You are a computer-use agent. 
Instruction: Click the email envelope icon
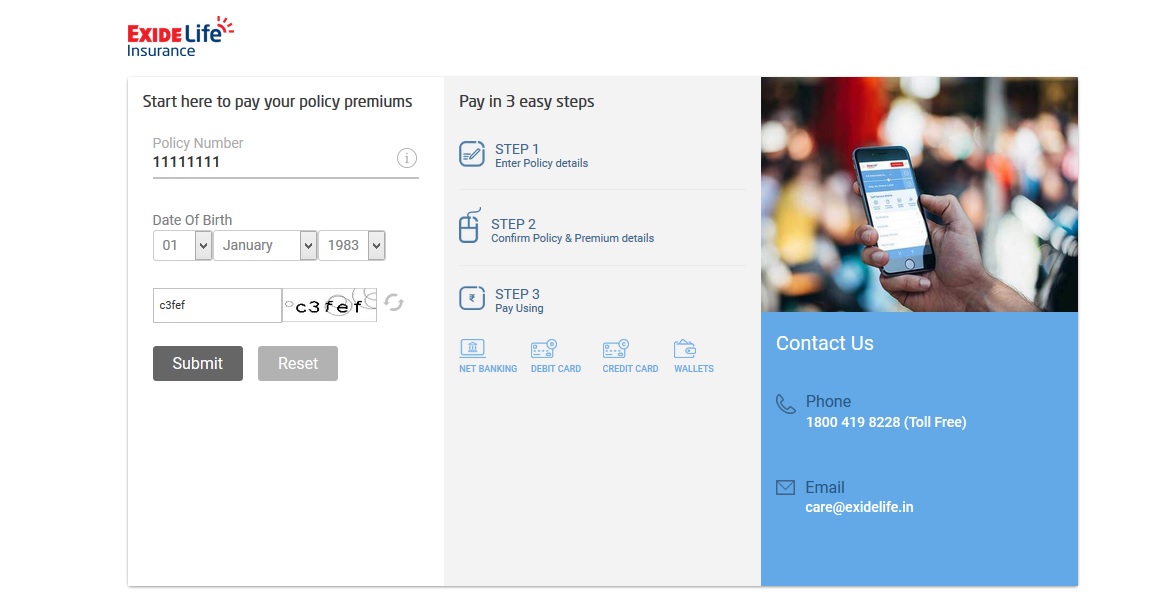coord(786,488)
